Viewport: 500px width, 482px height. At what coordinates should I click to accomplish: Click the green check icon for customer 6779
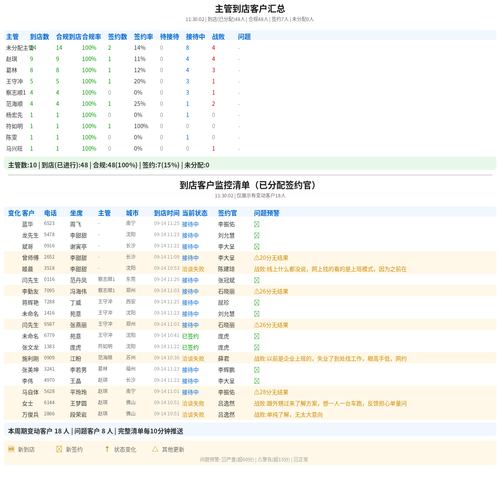click(x=257, y=336)
